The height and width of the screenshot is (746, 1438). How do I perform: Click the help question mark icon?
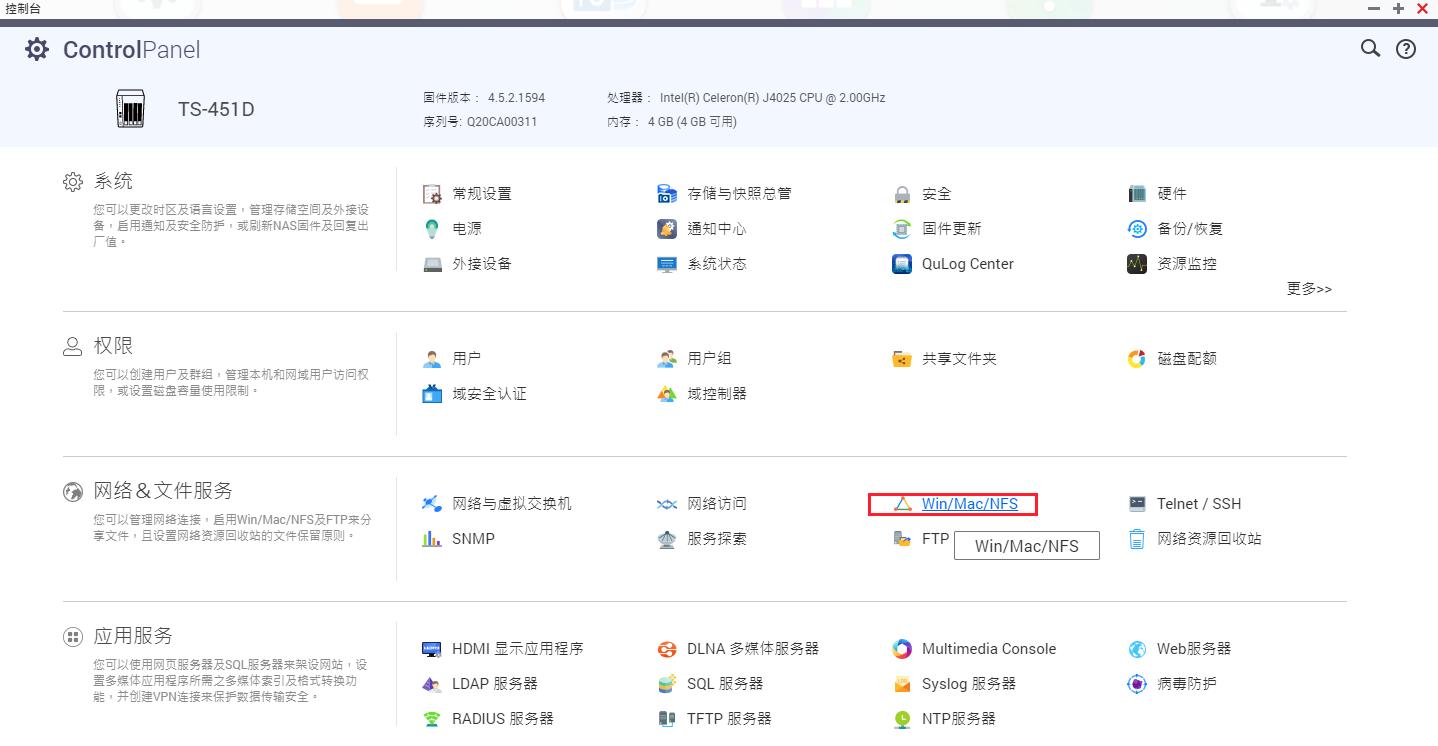(1405, 48)
